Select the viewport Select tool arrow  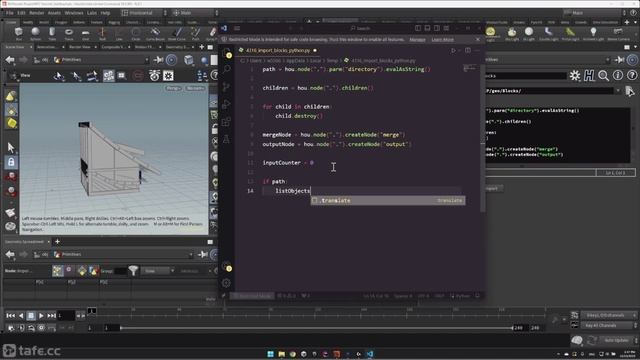[x=11, y=147]
